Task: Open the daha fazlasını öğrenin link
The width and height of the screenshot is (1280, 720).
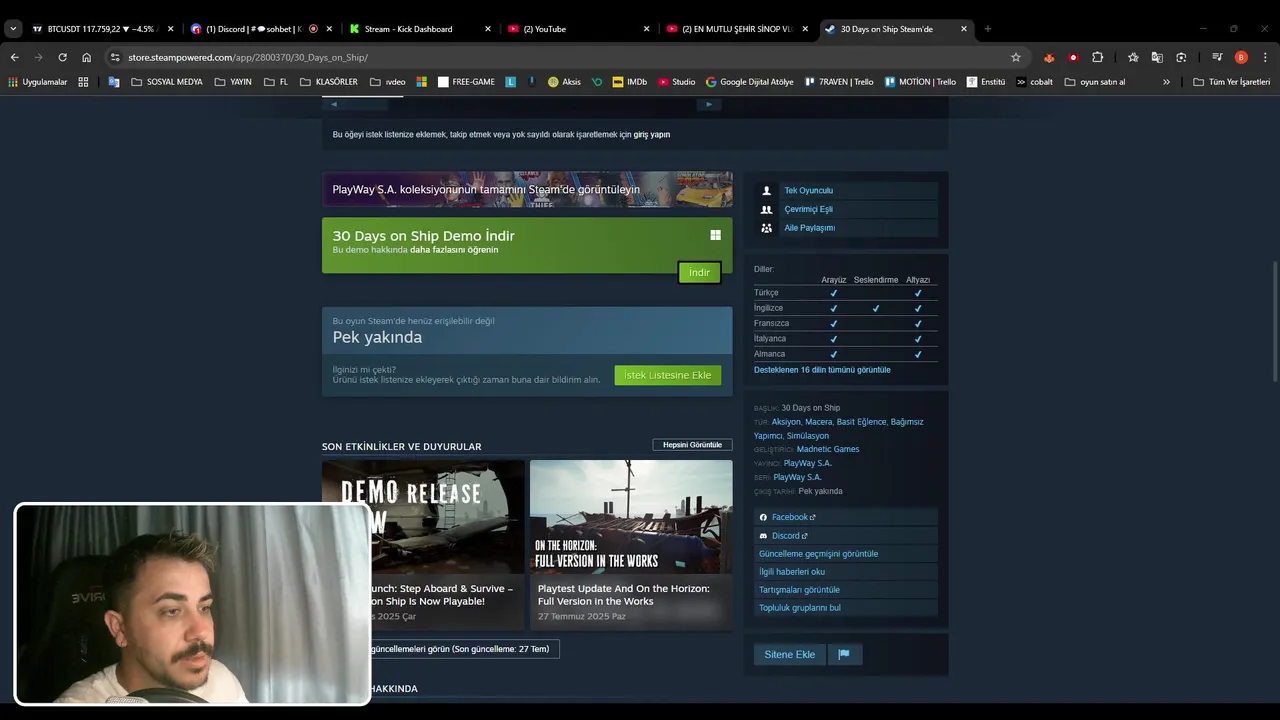Action: point(454,249)
